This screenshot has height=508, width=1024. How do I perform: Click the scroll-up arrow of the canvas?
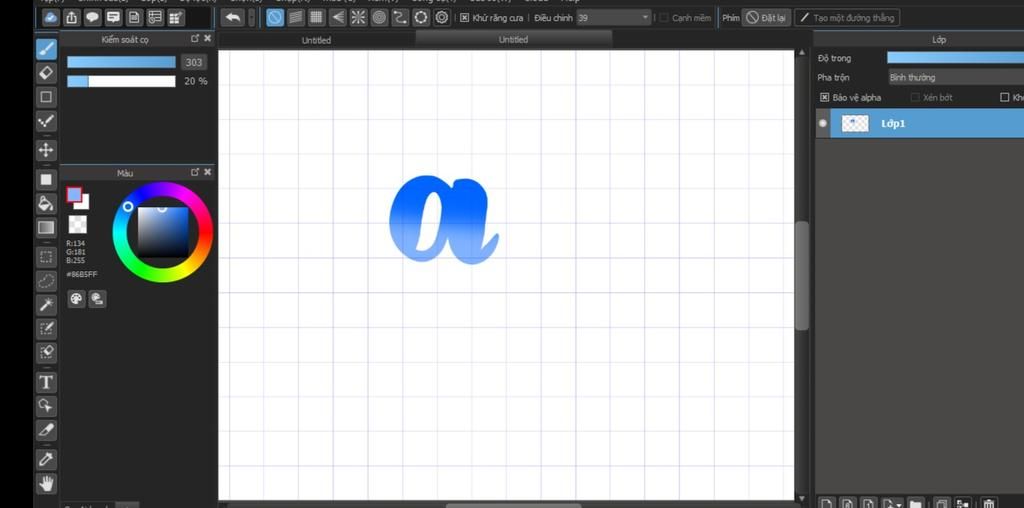[x=802, y=53]
